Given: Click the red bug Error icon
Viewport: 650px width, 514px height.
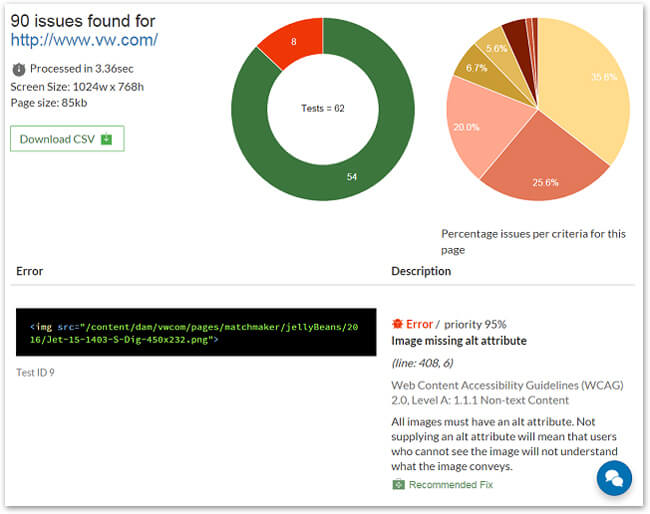Looking at the screenshot, I should [x=397, y=324].
